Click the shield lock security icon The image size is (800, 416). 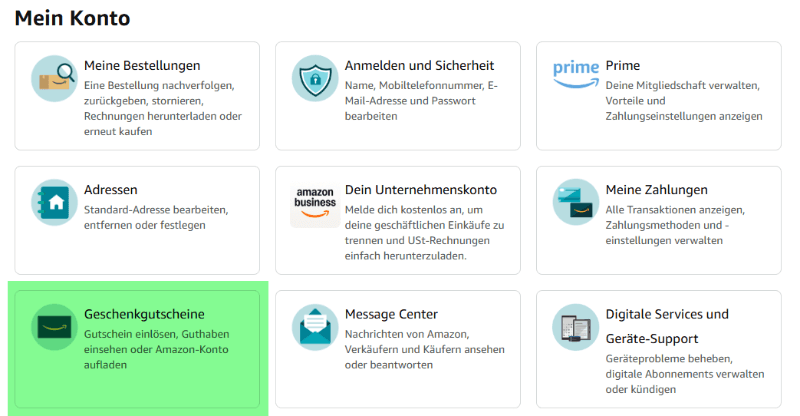coord(315,79)
